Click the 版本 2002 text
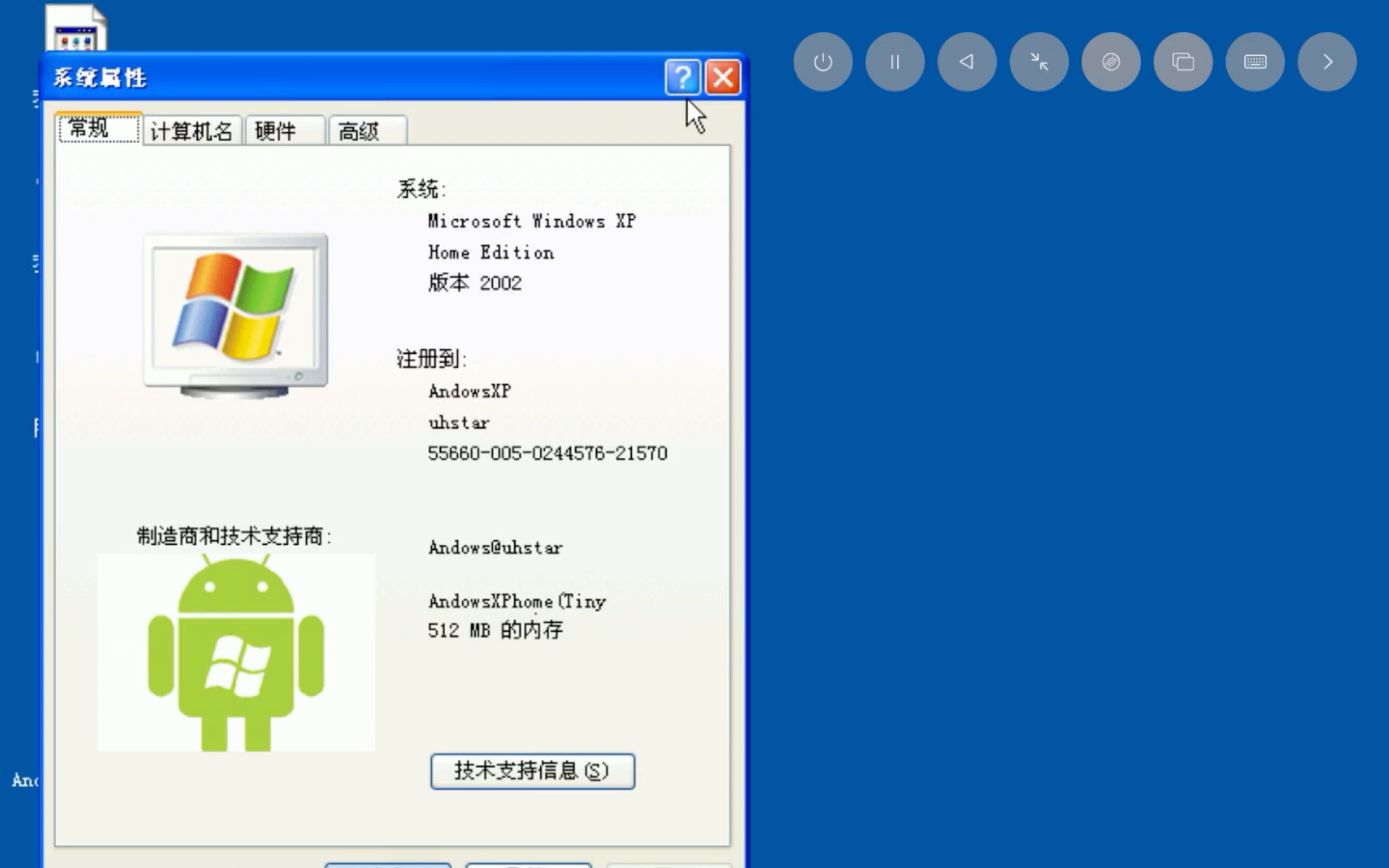The width and height of the screenshot is (1389, 868). [474, 283]
